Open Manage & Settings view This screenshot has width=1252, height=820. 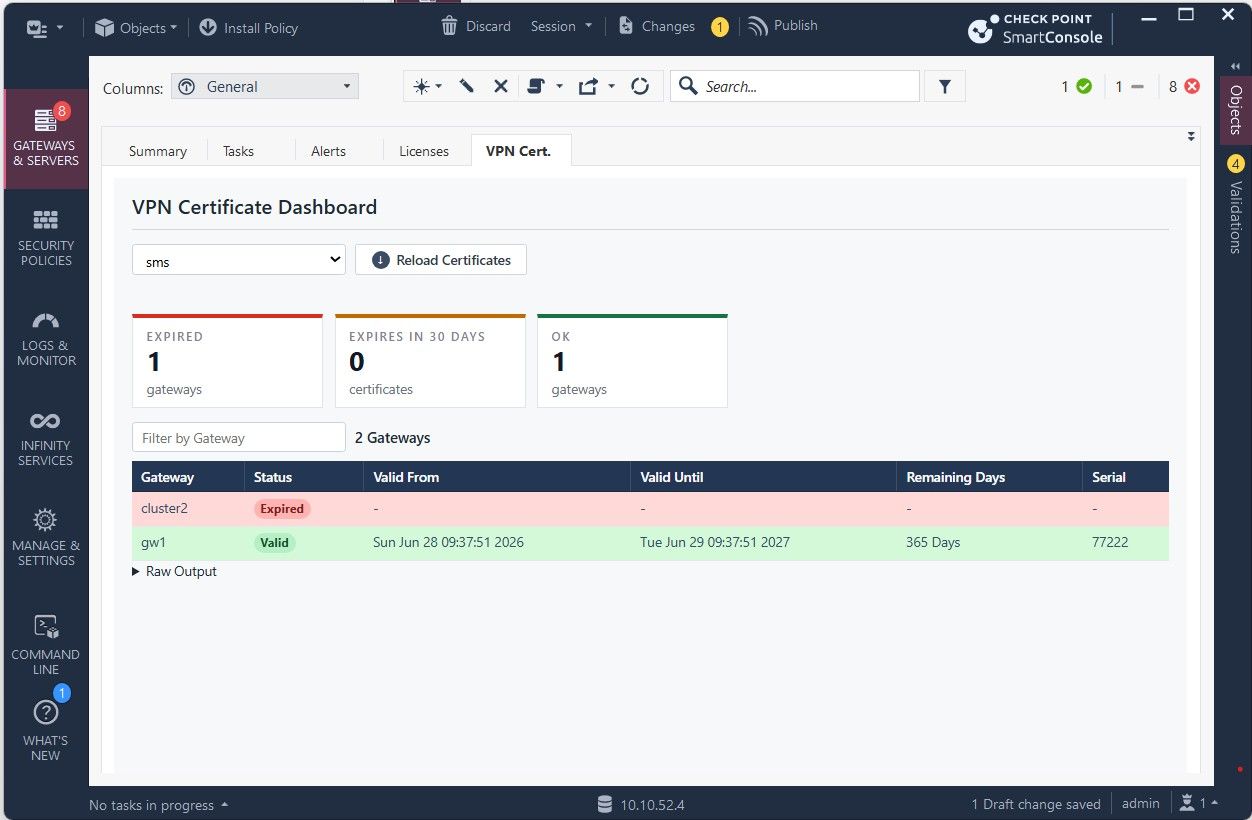(45, 538)
